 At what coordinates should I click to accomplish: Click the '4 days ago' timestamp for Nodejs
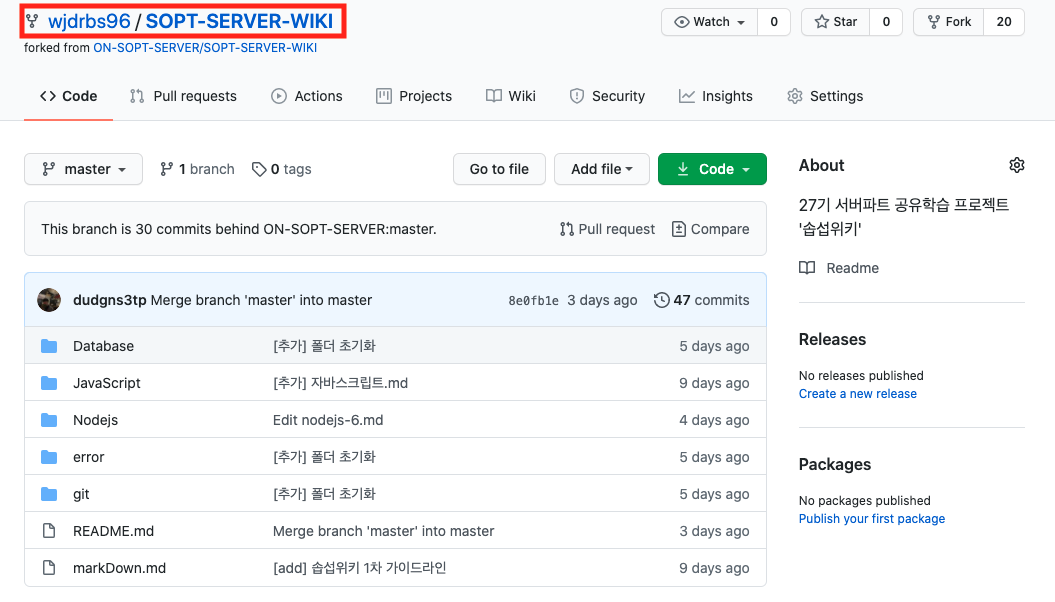click(714, 420)
